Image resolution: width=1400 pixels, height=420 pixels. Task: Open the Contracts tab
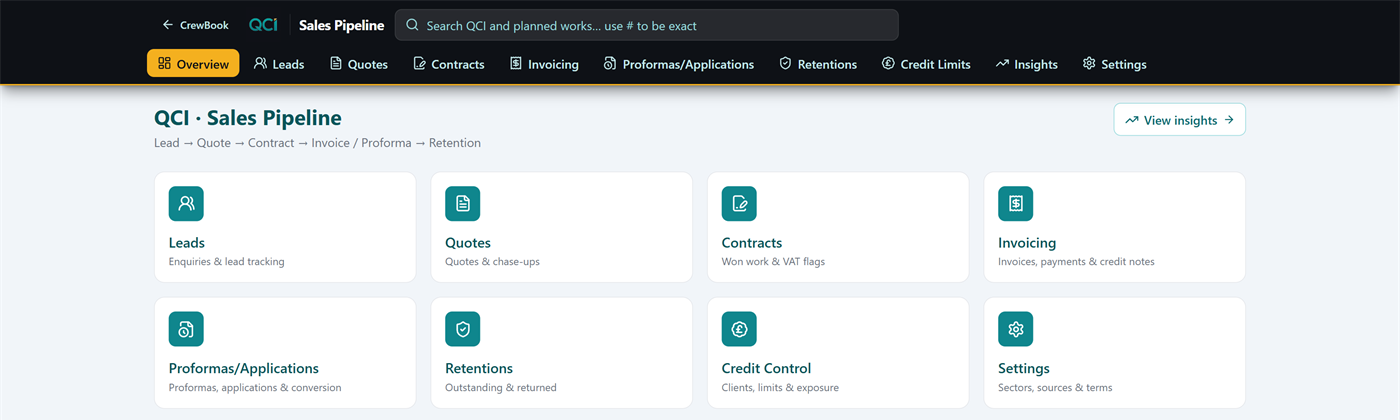[x=449, y=63]
